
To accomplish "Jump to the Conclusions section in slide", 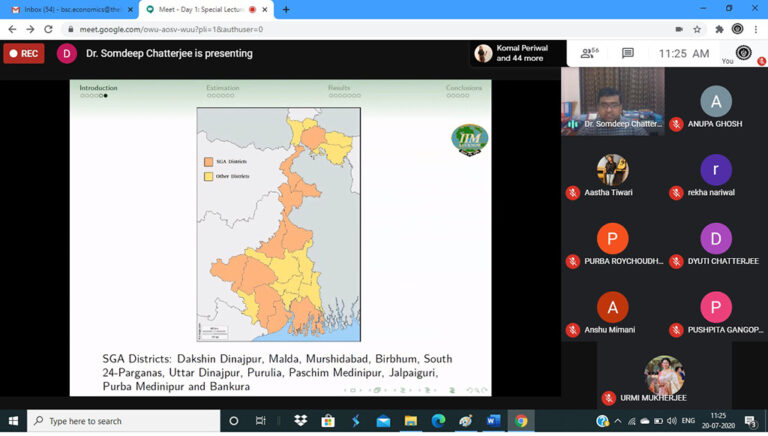I will click(x=463, y=88).
